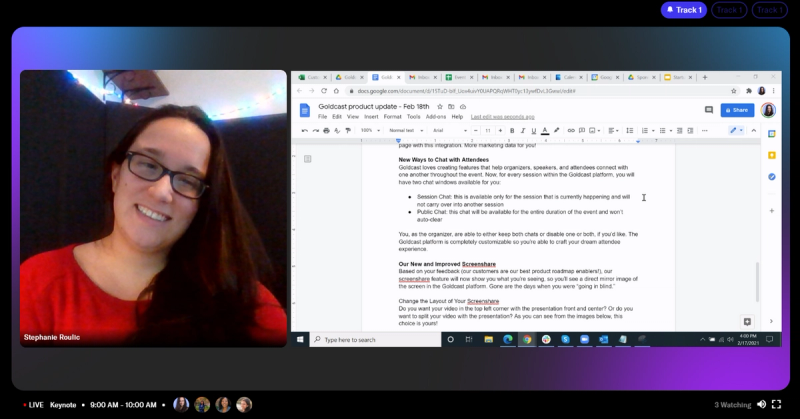Screen dimensions: 800x419
Task: Show document outline icon at left margin
Action: 308,159
